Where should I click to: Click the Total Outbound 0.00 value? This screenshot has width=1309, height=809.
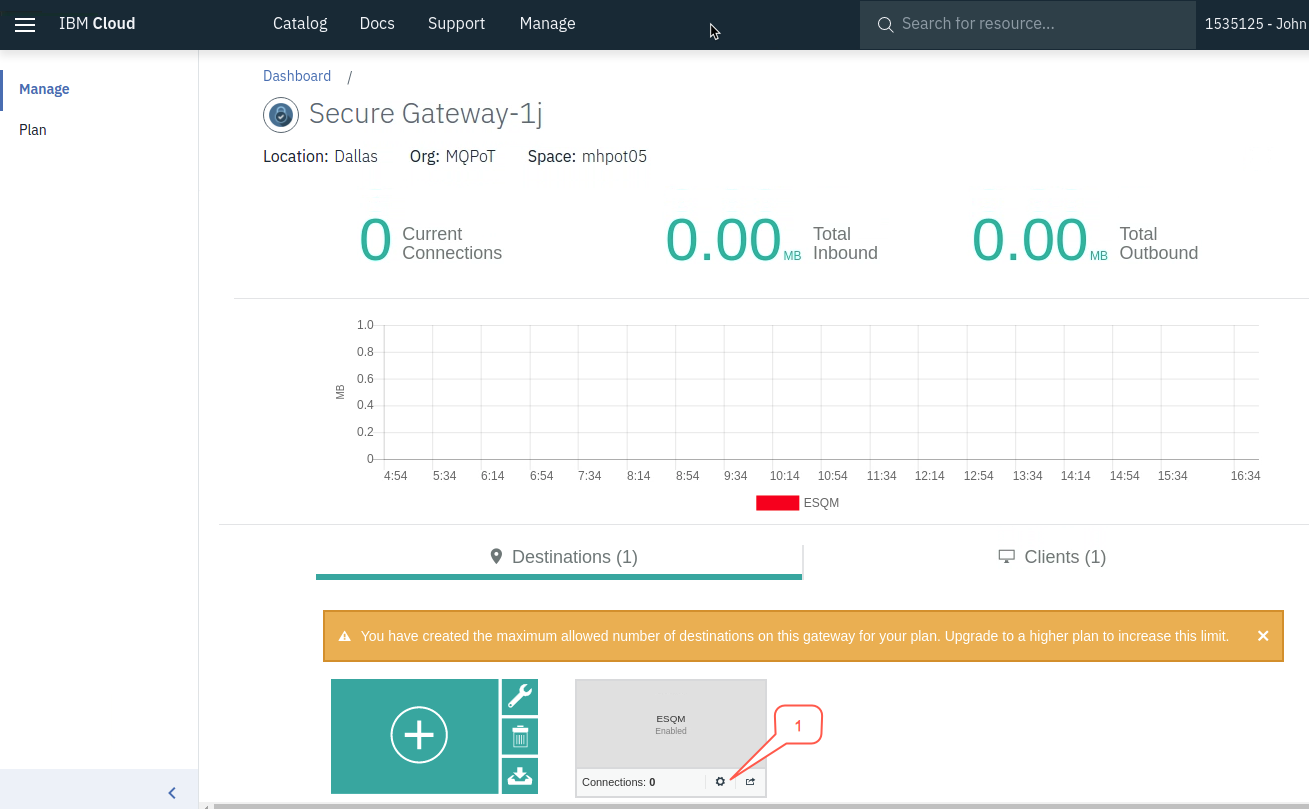pos(1029,242)
